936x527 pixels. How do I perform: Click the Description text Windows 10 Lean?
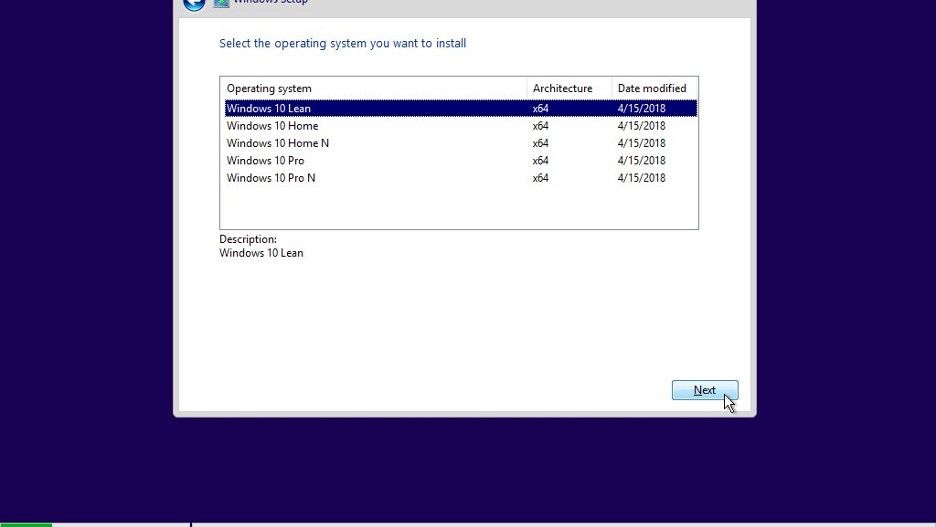[261, 253]
